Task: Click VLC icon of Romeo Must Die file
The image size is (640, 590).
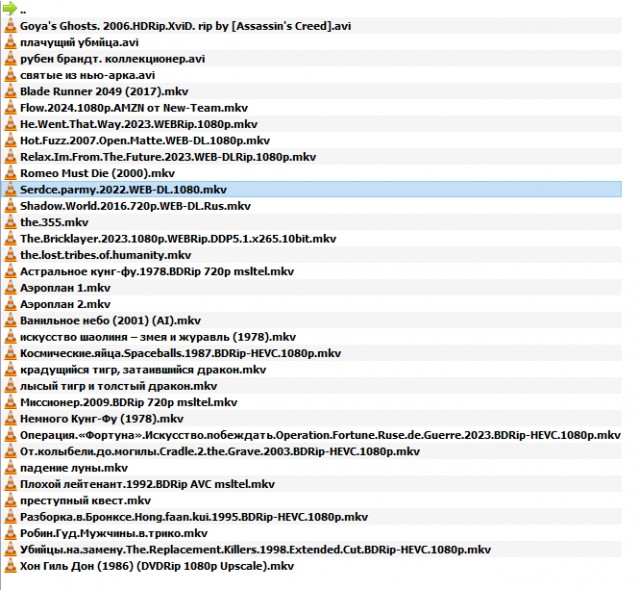Action: point(10,173)
